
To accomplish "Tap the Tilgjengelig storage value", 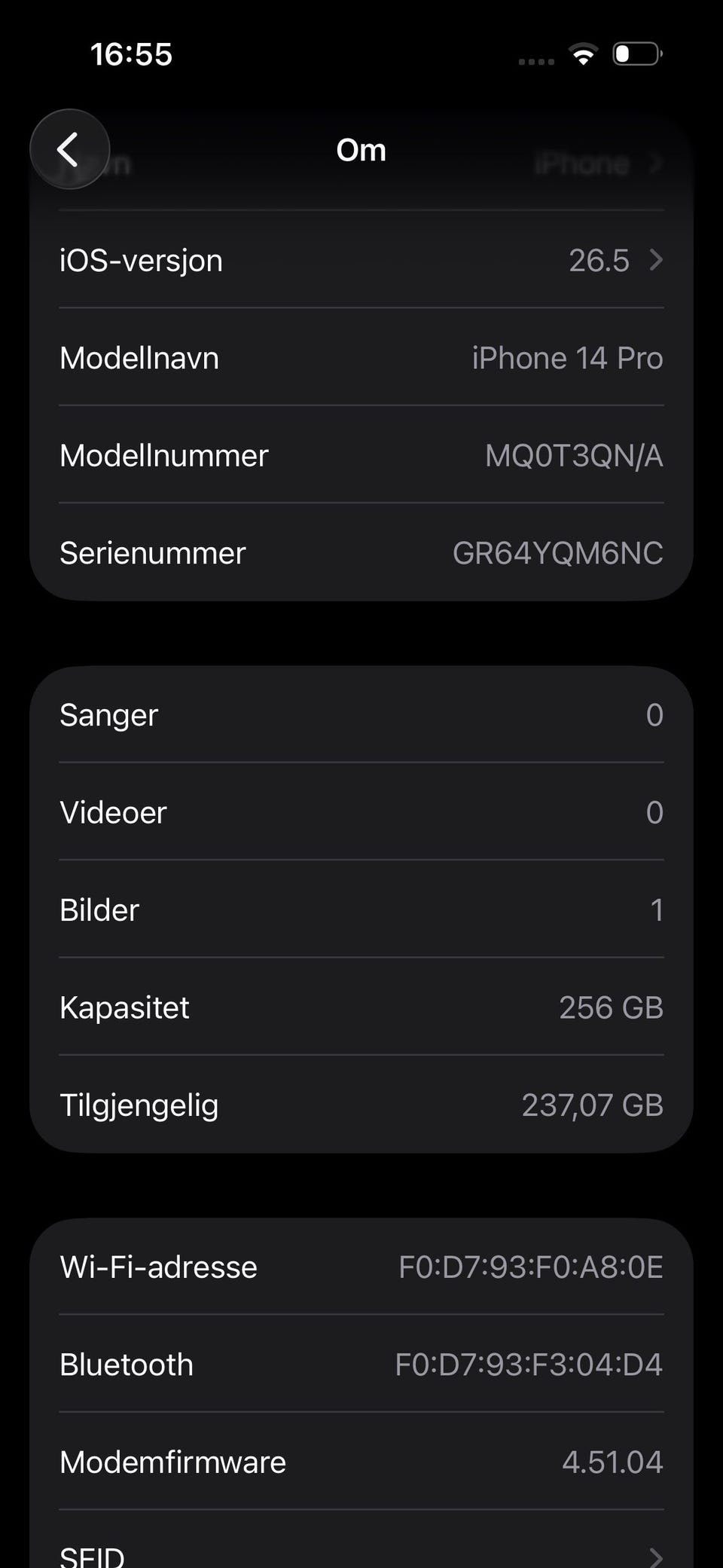I will 593,1105.
